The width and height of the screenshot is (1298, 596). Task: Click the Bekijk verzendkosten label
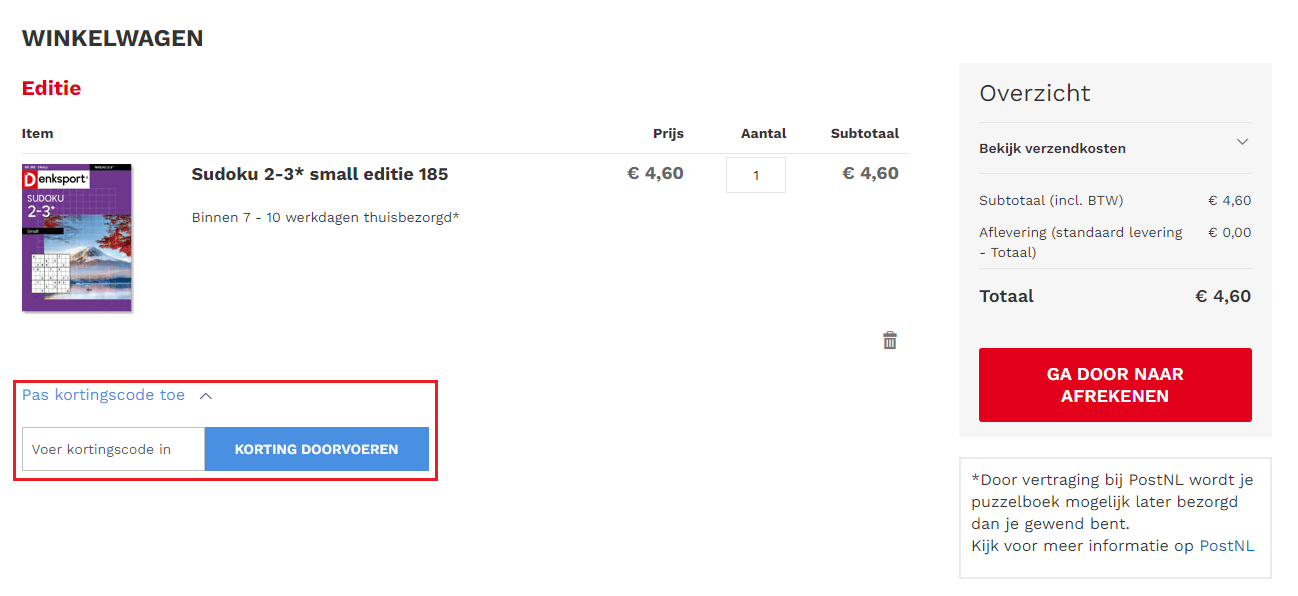point(1052,148)
